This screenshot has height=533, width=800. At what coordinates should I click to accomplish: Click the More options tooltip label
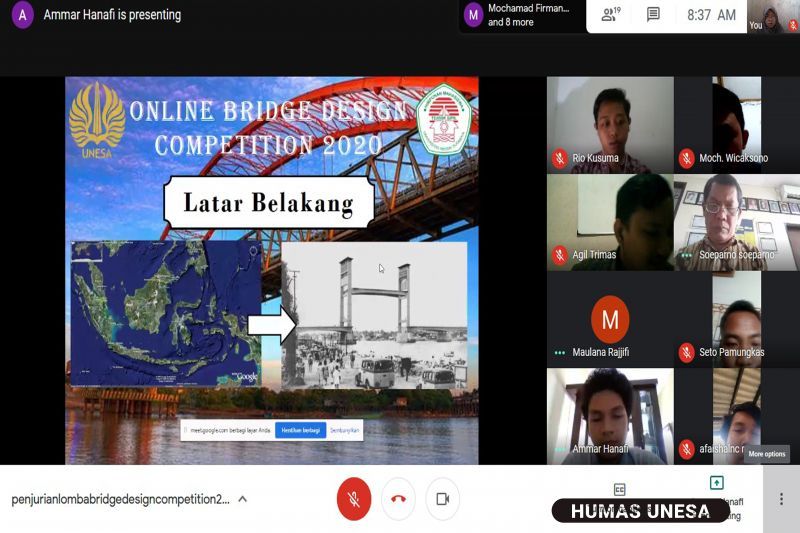click(x=767, y=453)
